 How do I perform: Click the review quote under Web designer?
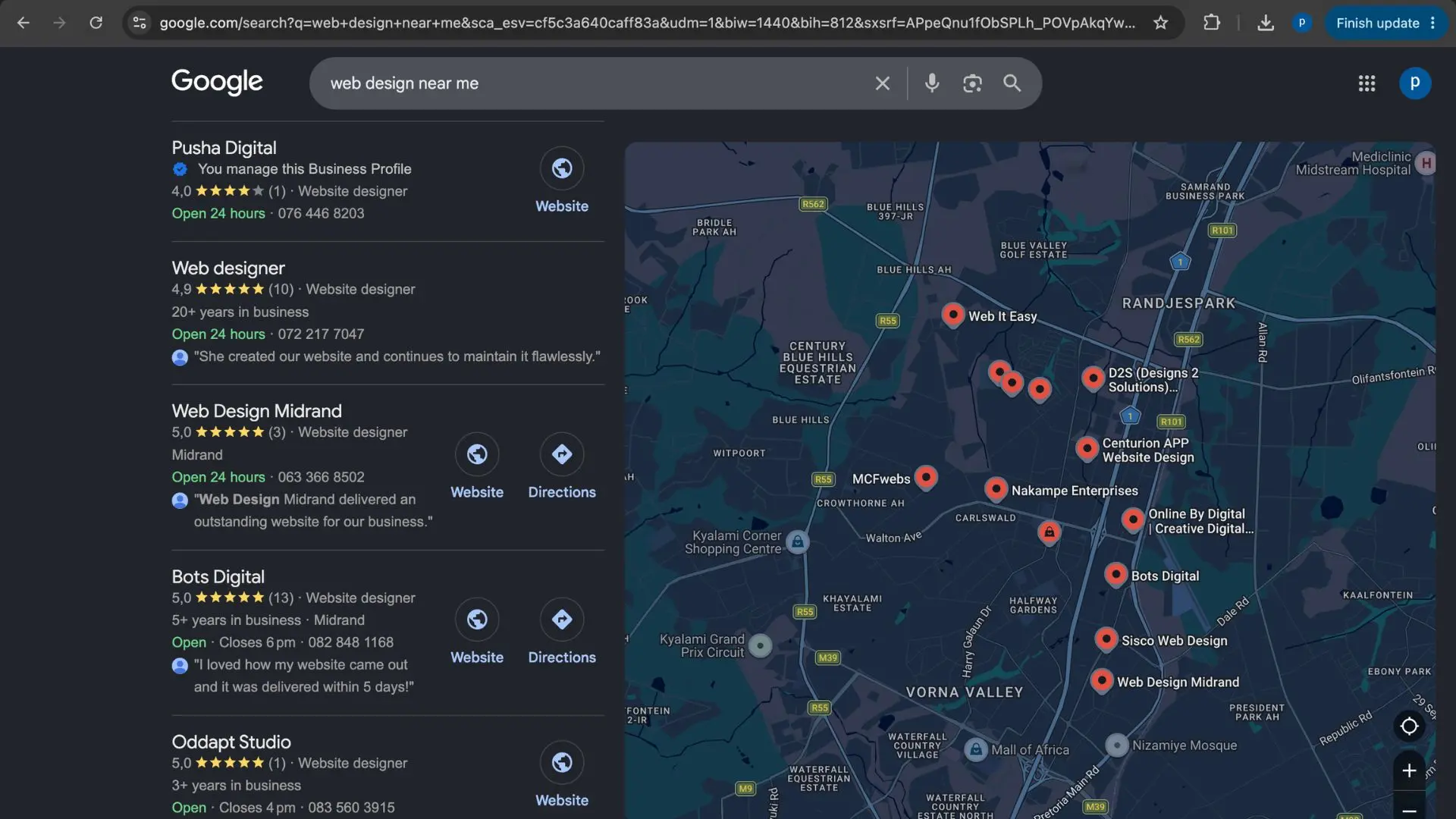(397, 356)
